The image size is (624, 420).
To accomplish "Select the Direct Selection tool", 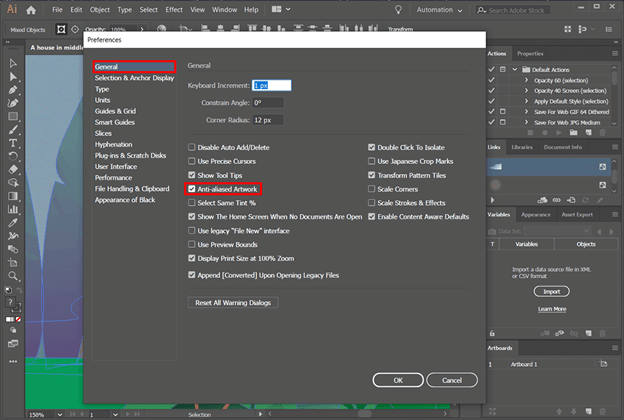I will [x=13, y=76].
